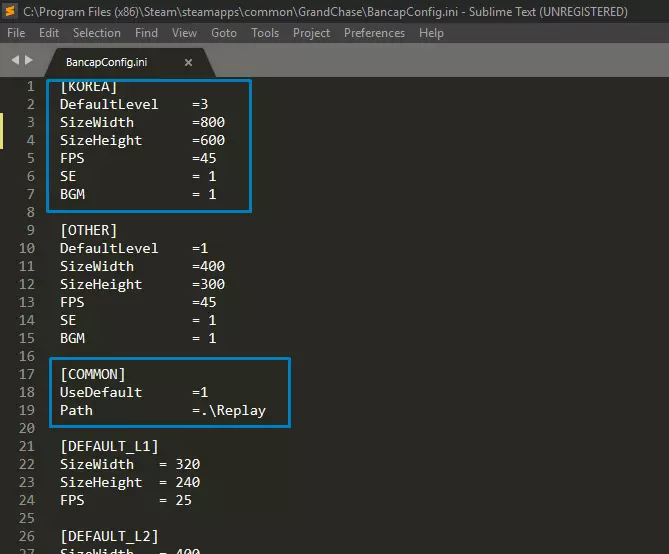Click SE text on line 6

click(x=68, y=176)
